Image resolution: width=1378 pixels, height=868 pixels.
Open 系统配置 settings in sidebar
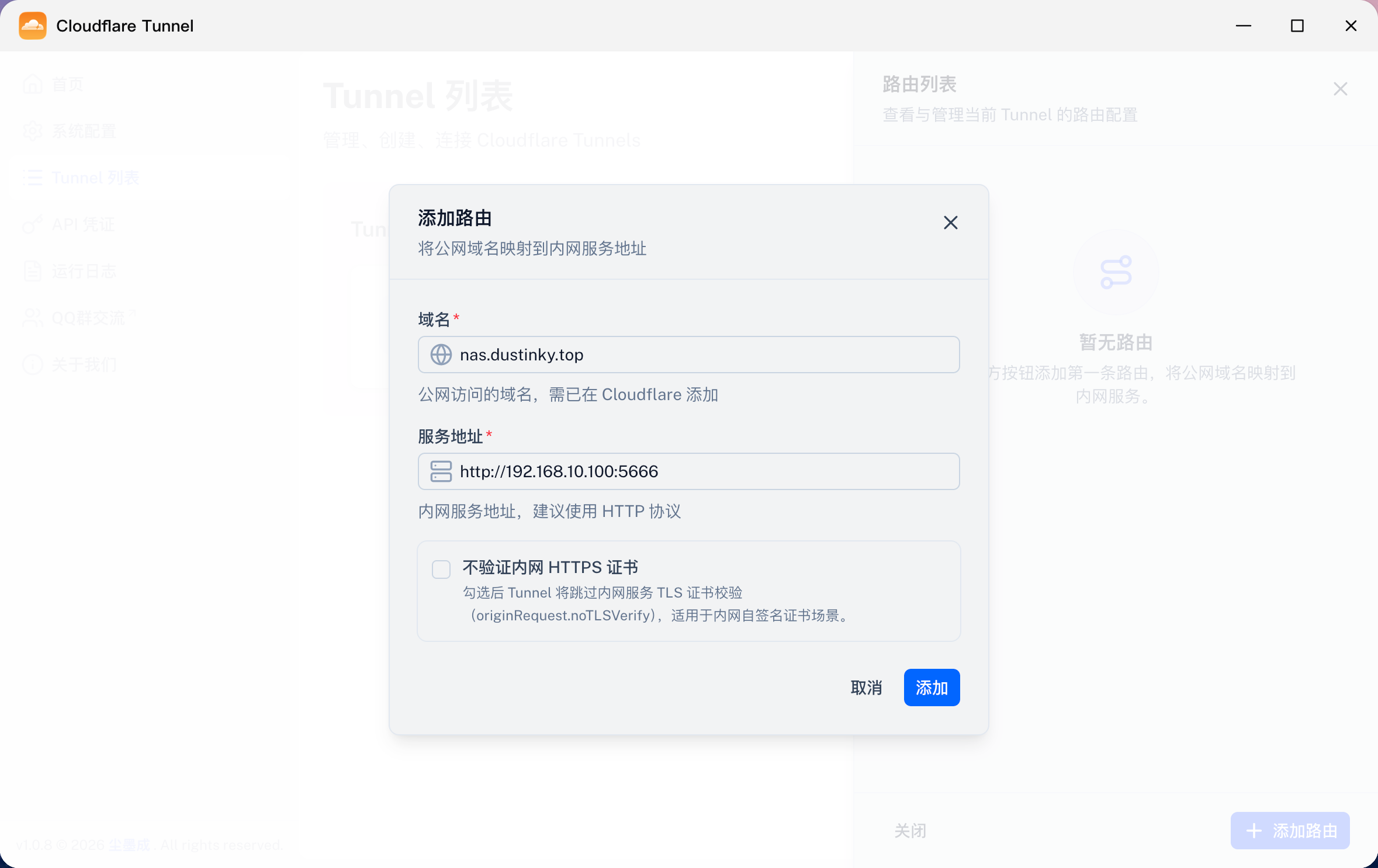[x=70, y=131]
